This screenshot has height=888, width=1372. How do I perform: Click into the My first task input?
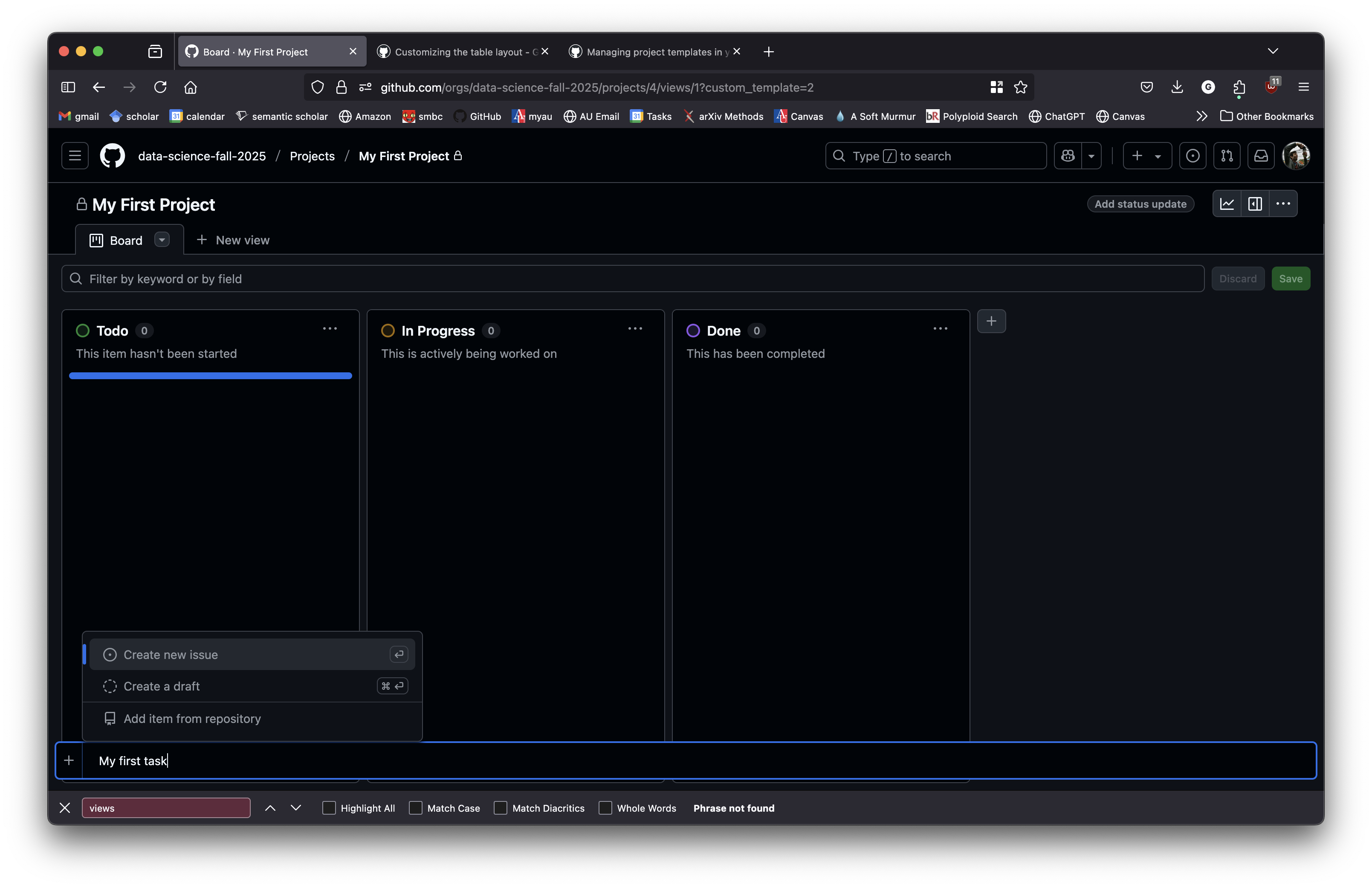pyautogui.click(x=698, y=760)
